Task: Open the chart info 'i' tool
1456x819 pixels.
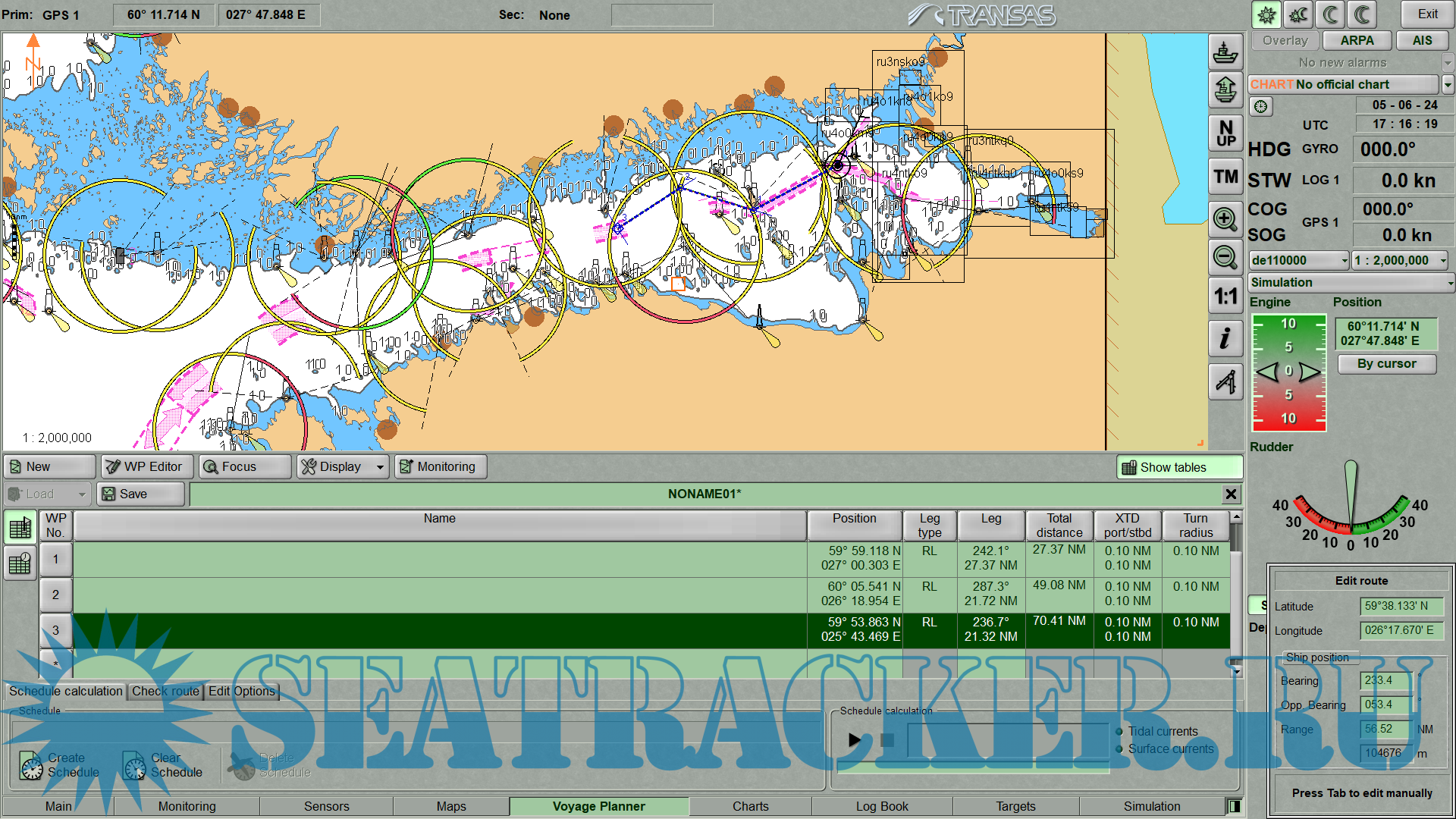Action: coord(1225,337)
